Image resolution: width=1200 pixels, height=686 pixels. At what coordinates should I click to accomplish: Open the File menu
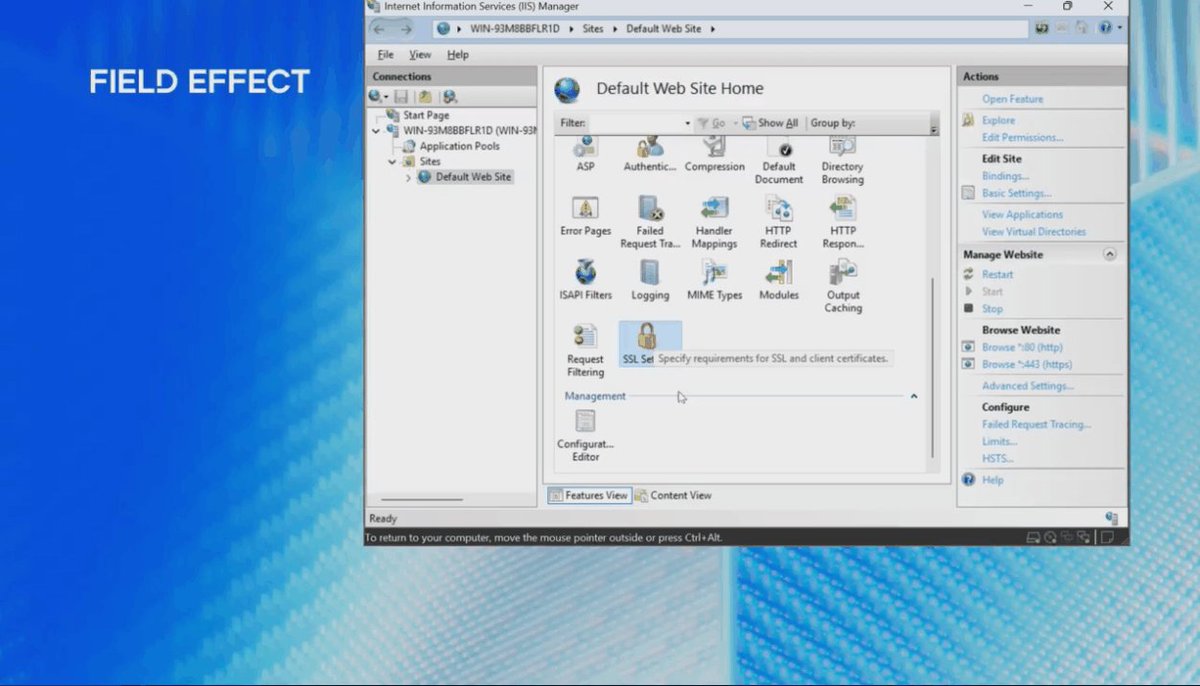[386, 55]
